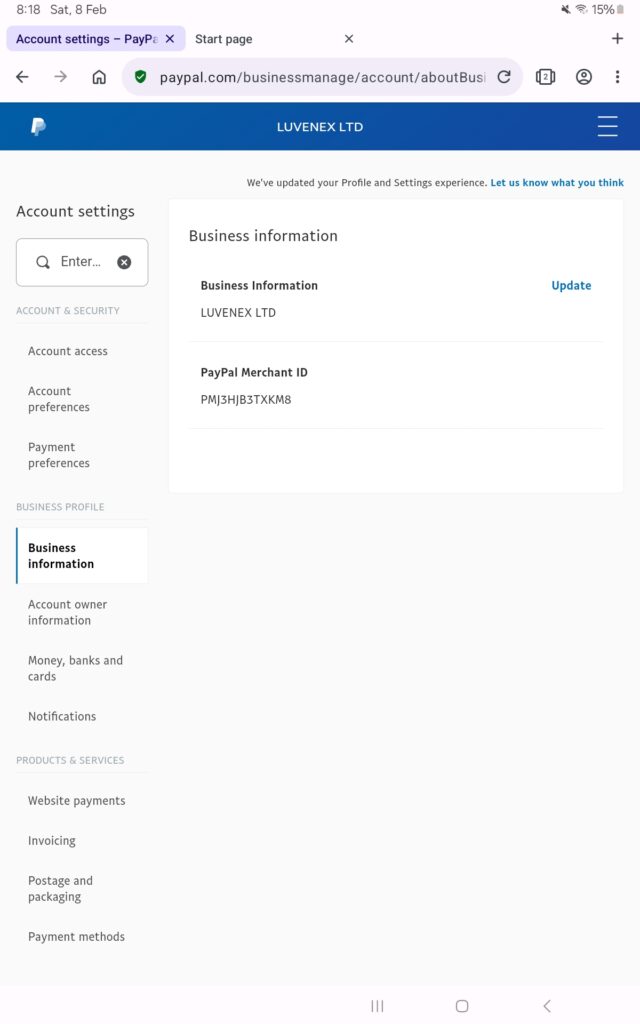Image resolution: width=640 pixels, height=1024 pixels.
Task: Click the settings search input field
Action: (x=80, y=262)
